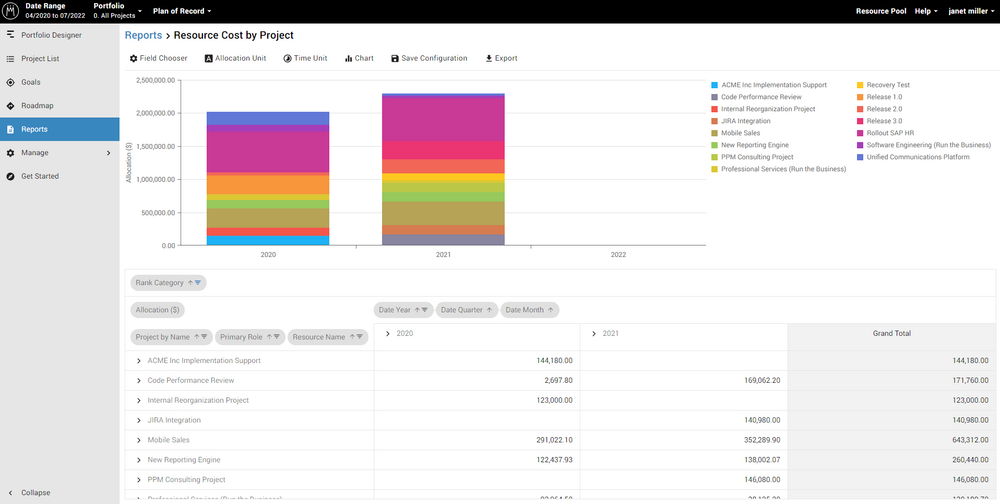
Task: Expand the ACME Inc Implementation Support row
Action: click(139, 361)
